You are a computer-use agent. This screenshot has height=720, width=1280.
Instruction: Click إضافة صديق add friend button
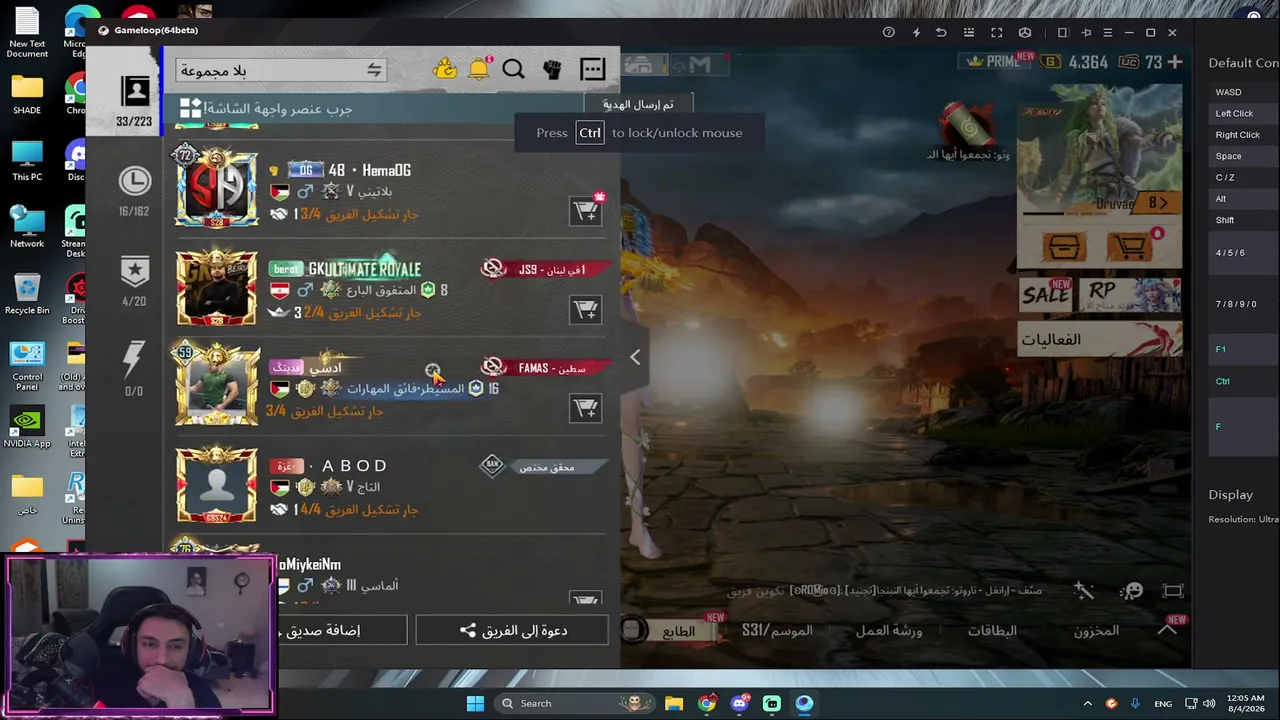coord(342,630)
